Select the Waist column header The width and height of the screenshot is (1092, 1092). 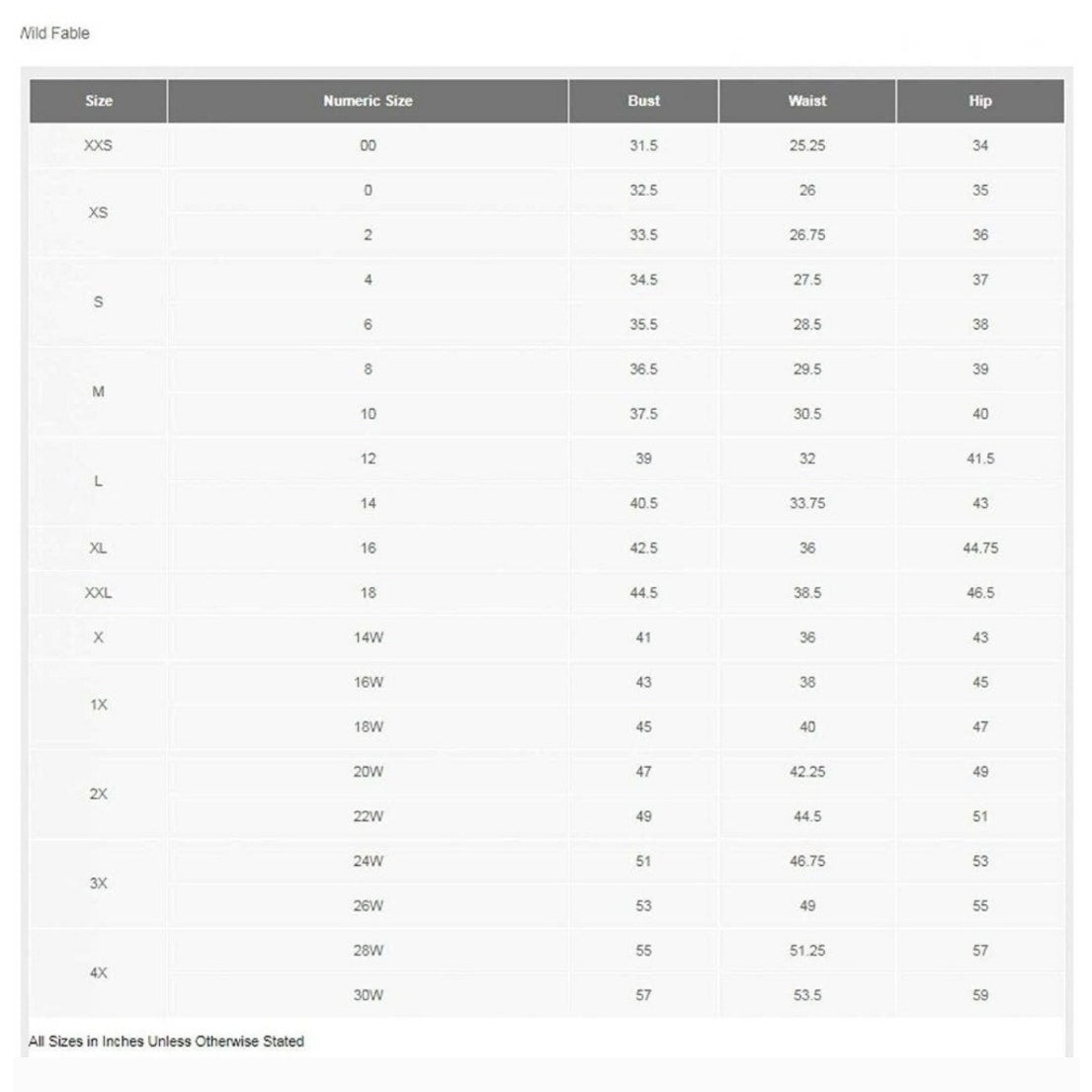click(x=807, y=101)
